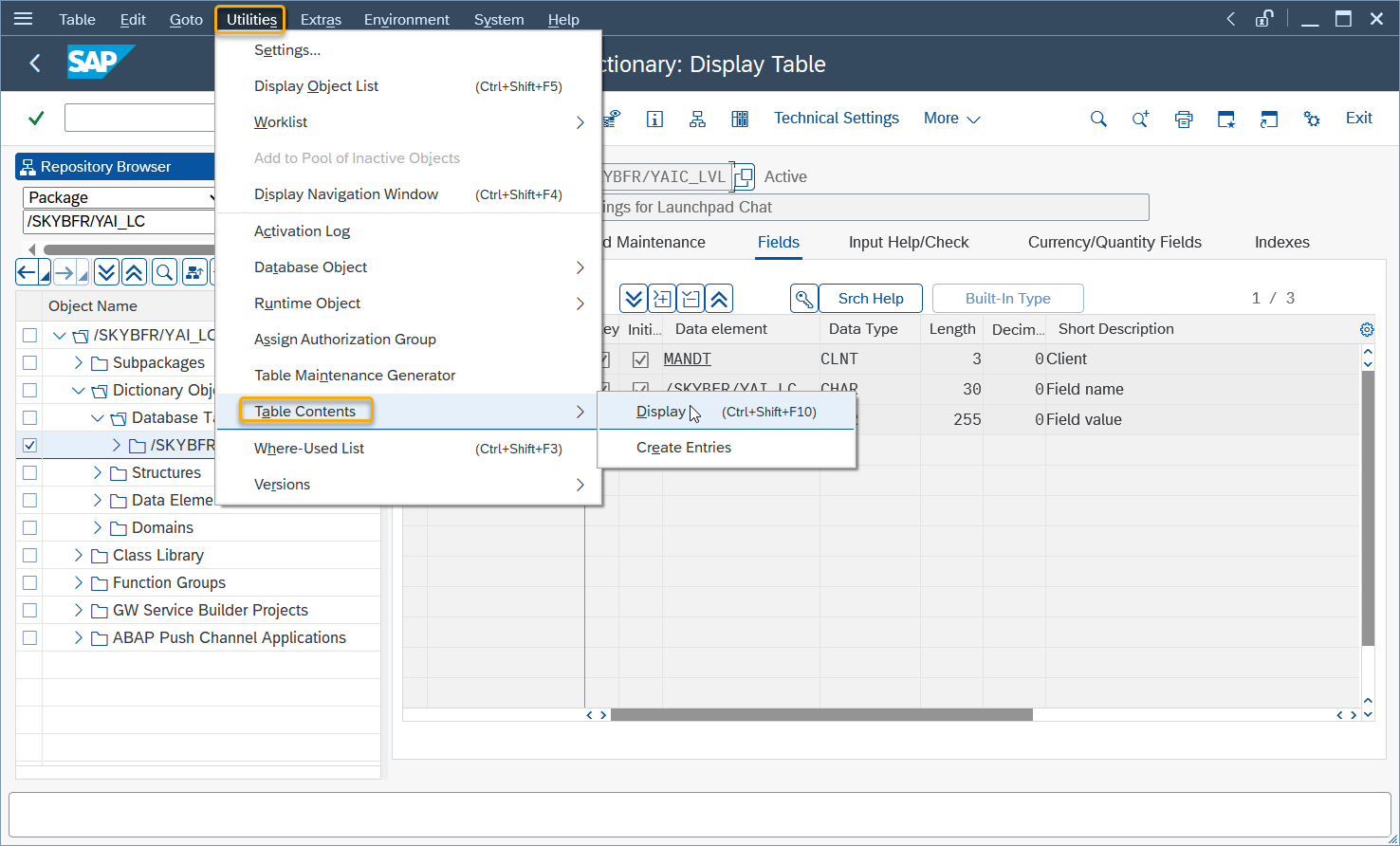The image size is (1400, 846).
Task: Click the Srch Help button
Action: pos(870,298)
